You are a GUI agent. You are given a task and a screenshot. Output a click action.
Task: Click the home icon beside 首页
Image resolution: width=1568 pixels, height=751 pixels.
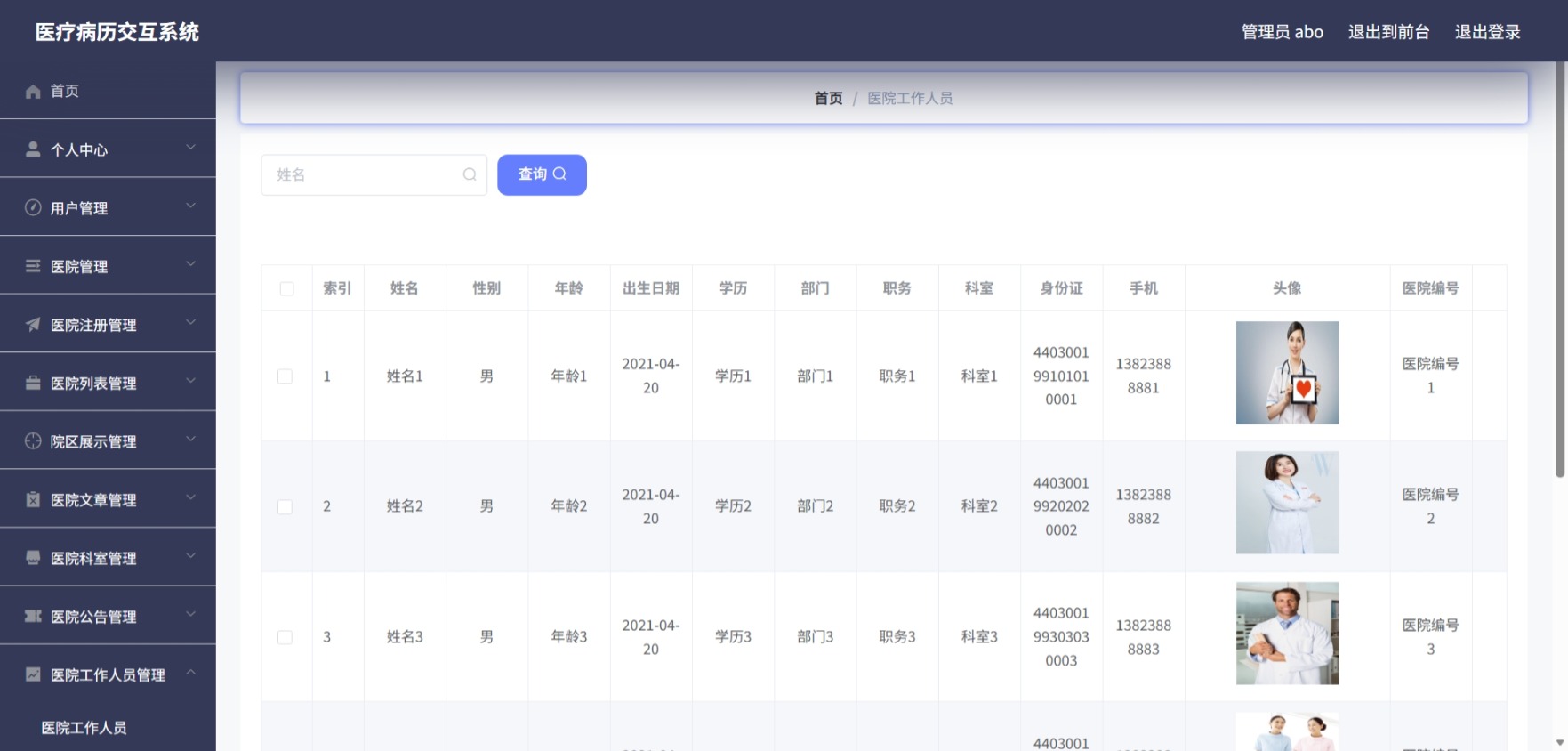coord(33,91)
